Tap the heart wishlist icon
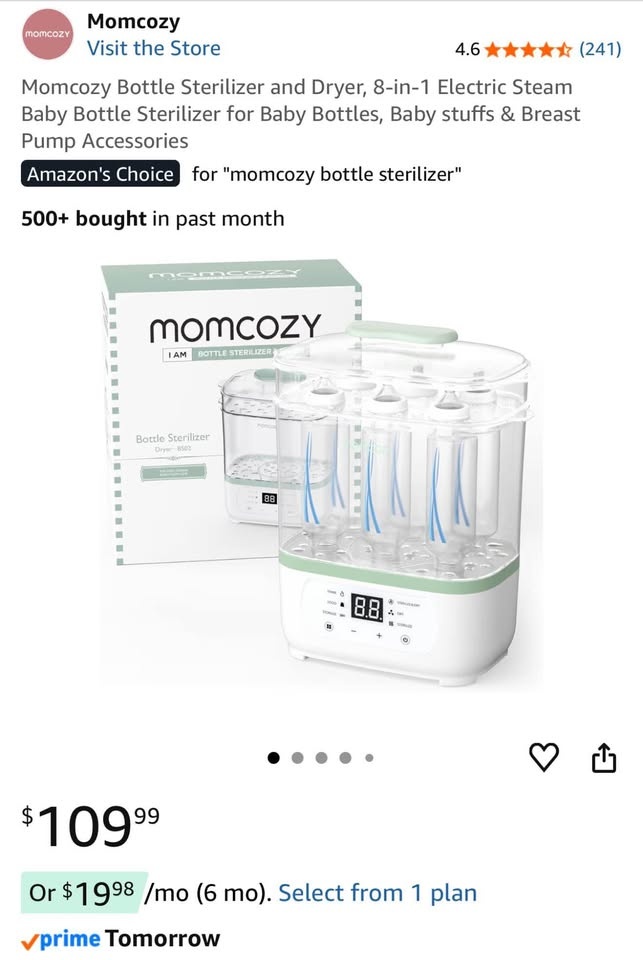Screen dimensions: 643x960 click(x=544, y=757)
